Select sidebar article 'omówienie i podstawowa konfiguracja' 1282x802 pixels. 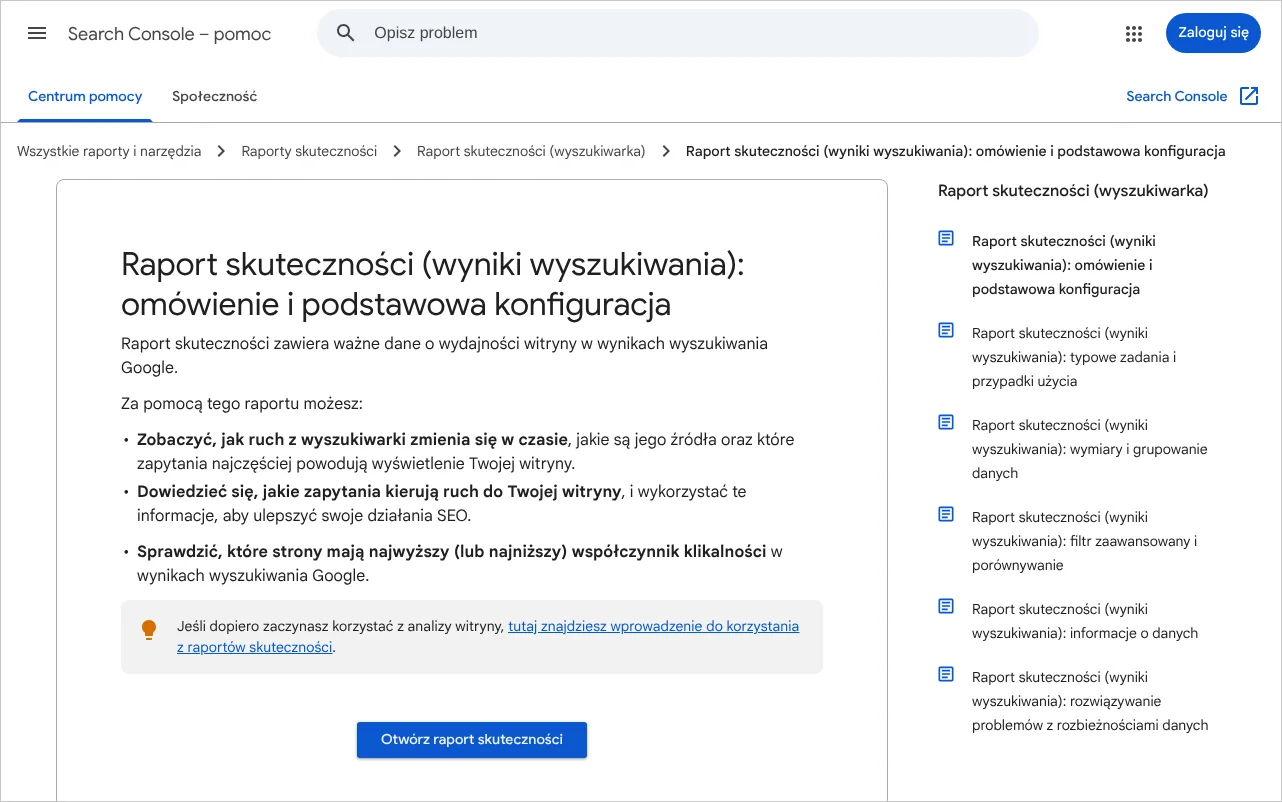(x=1064, y=265)
